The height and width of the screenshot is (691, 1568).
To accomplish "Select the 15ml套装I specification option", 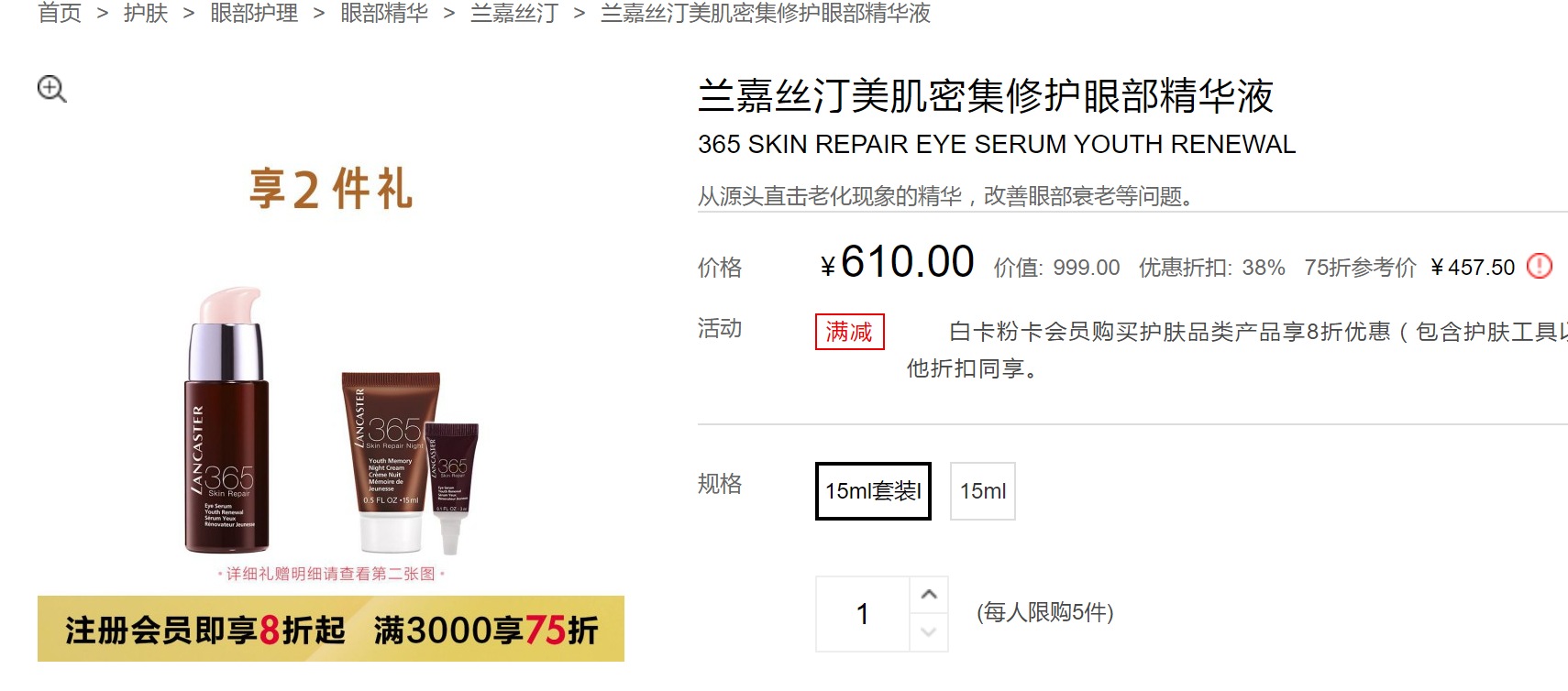I will (873, 491).
